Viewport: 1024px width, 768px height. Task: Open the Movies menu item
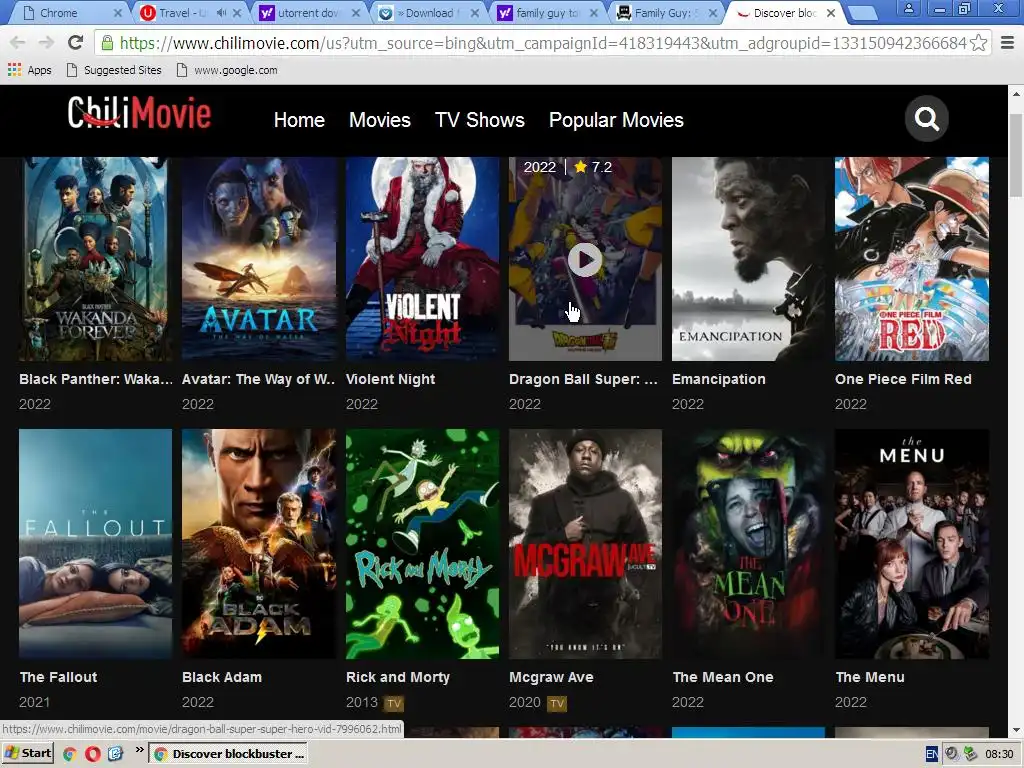[379, 120]
